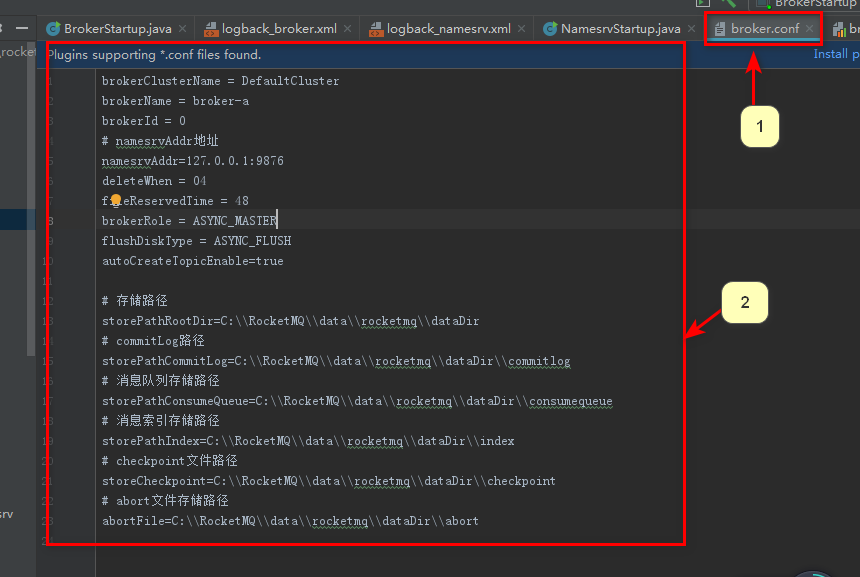The image size is (860, 577).
Task: Open the BrokerStartup run configuration dropdown
Action: (806, 3)
